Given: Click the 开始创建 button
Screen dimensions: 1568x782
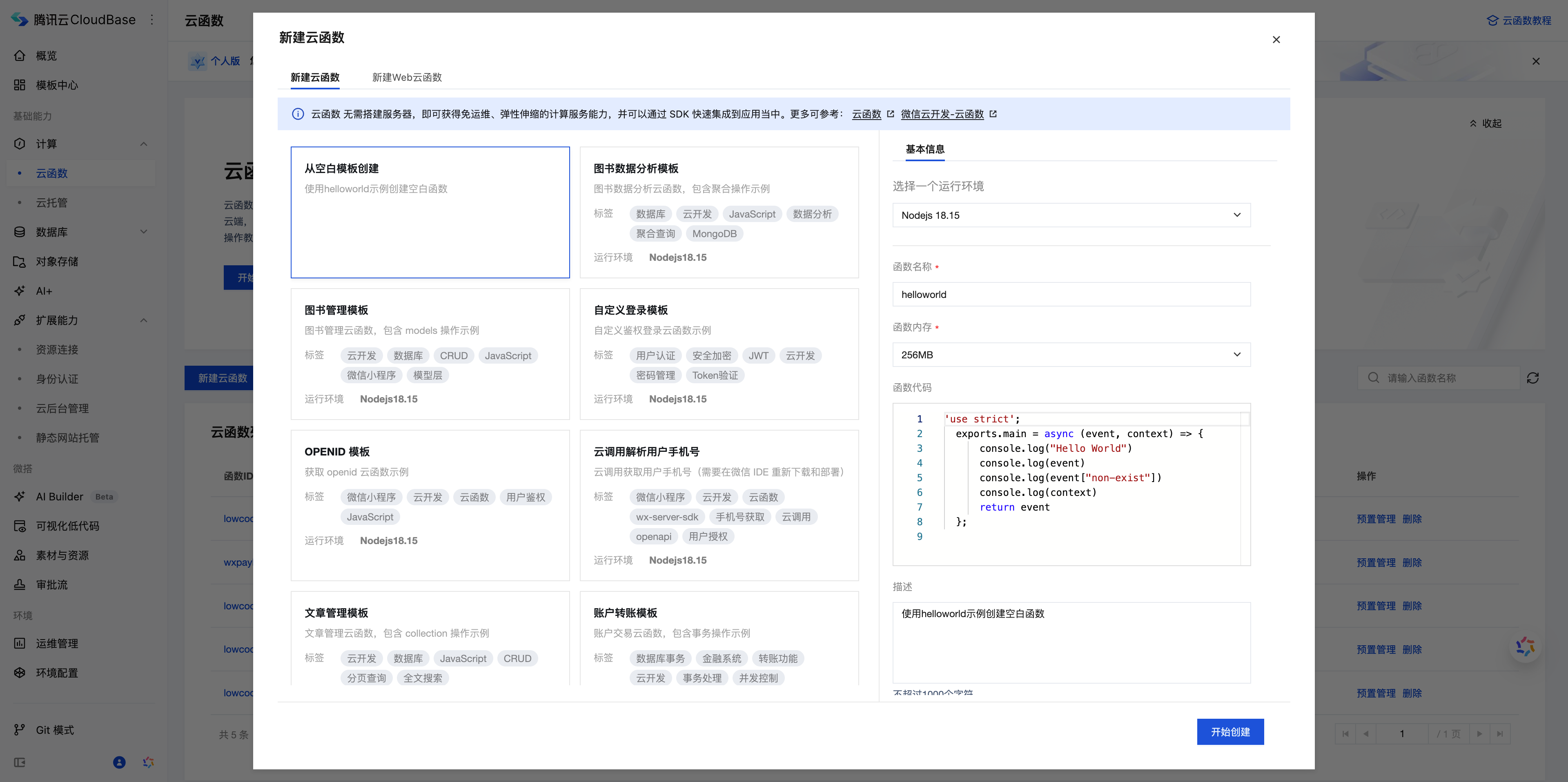Looking at the screenshot, I should [x=1230, y=731].
